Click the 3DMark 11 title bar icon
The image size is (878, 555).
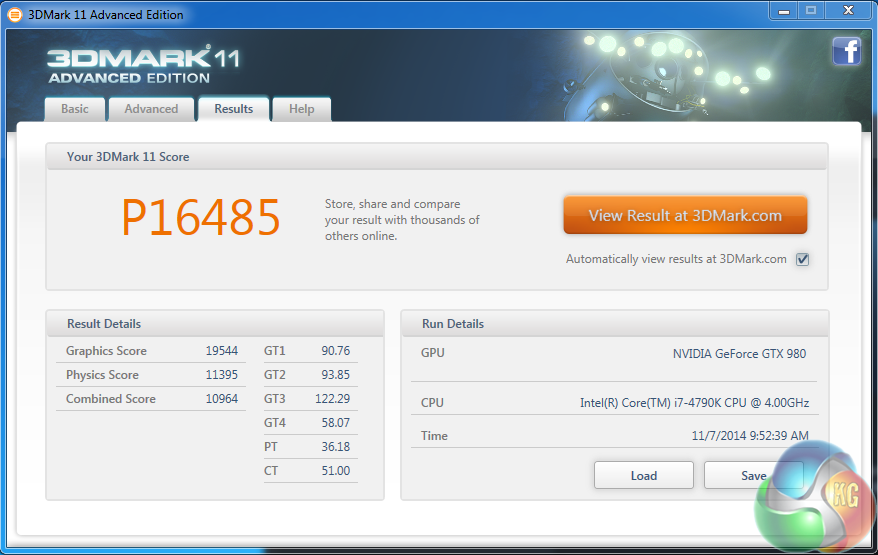(14, 15)
